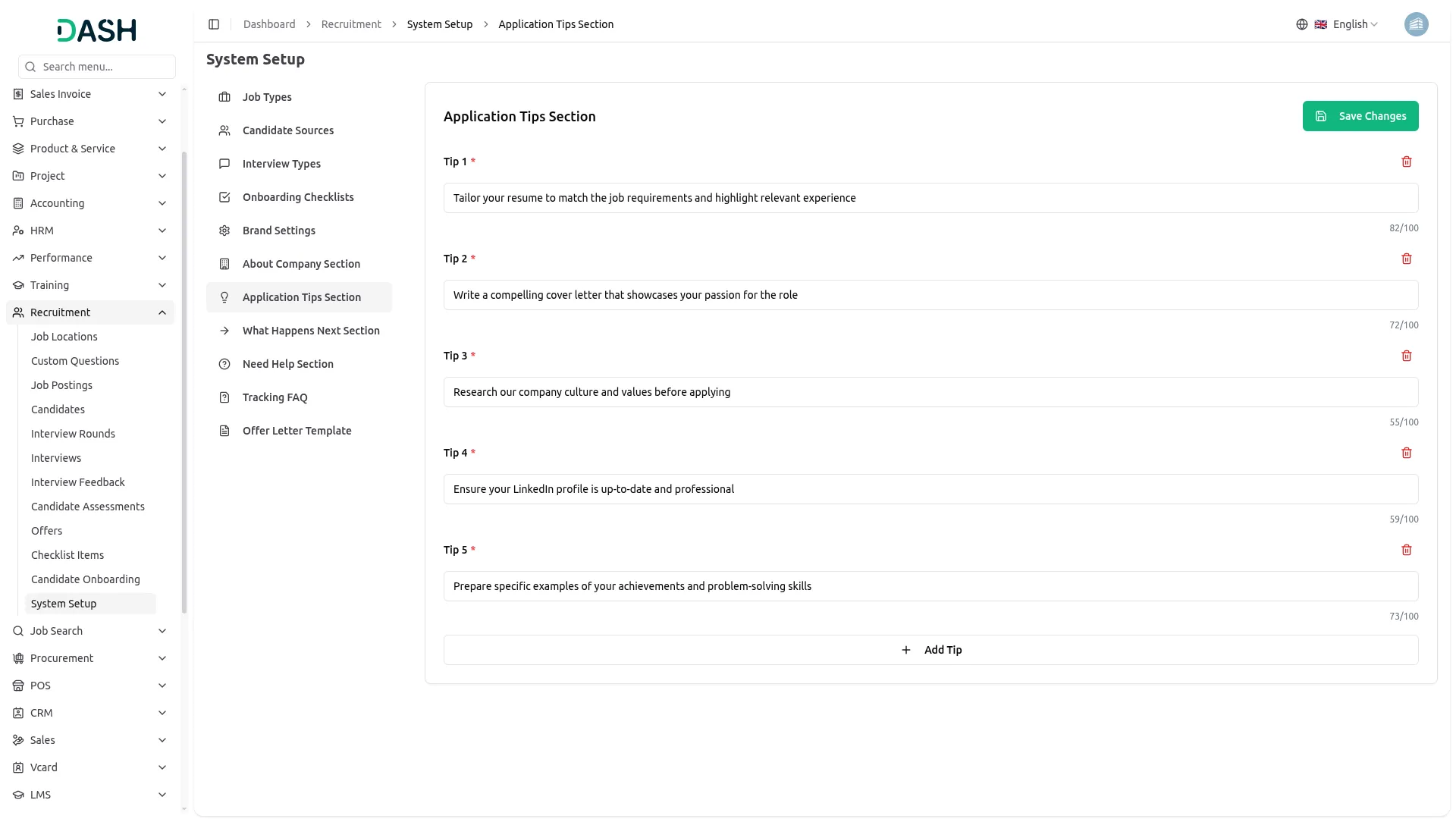1456x819 pixels.
Task: Focus the Search menu input box
Action: (97, 67)
